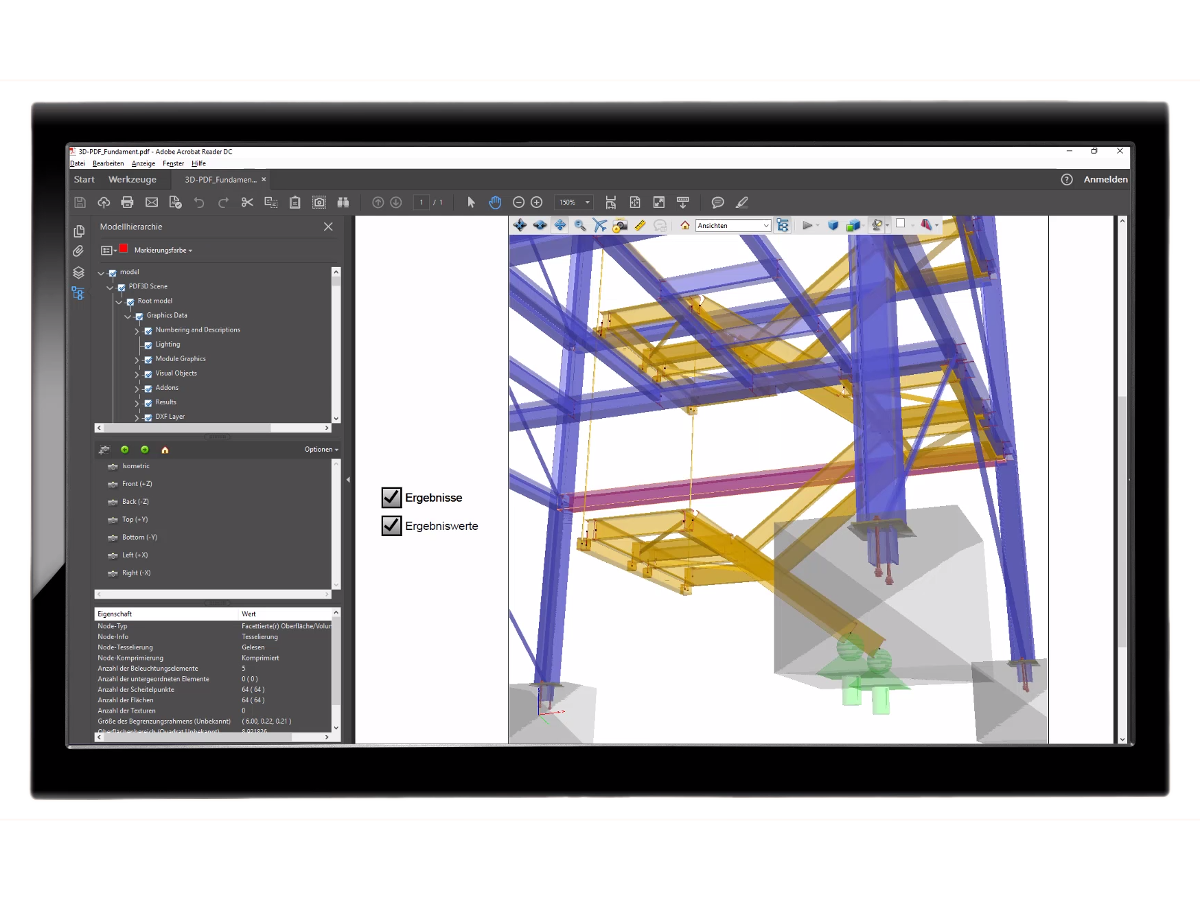Image resolution: width=1200 pixels, height=900 pixels.
Task: Switch to the Werkzeuge tab
Action: (x=133, y=179)
